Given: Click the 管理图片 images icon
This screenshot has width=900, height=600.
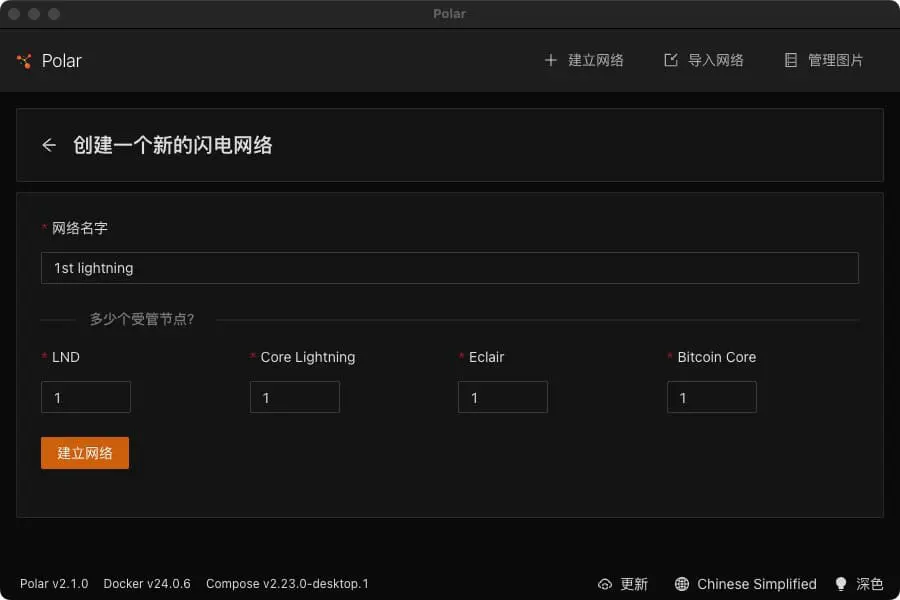Looking at the screenshot, I should [x=791, y=60].
